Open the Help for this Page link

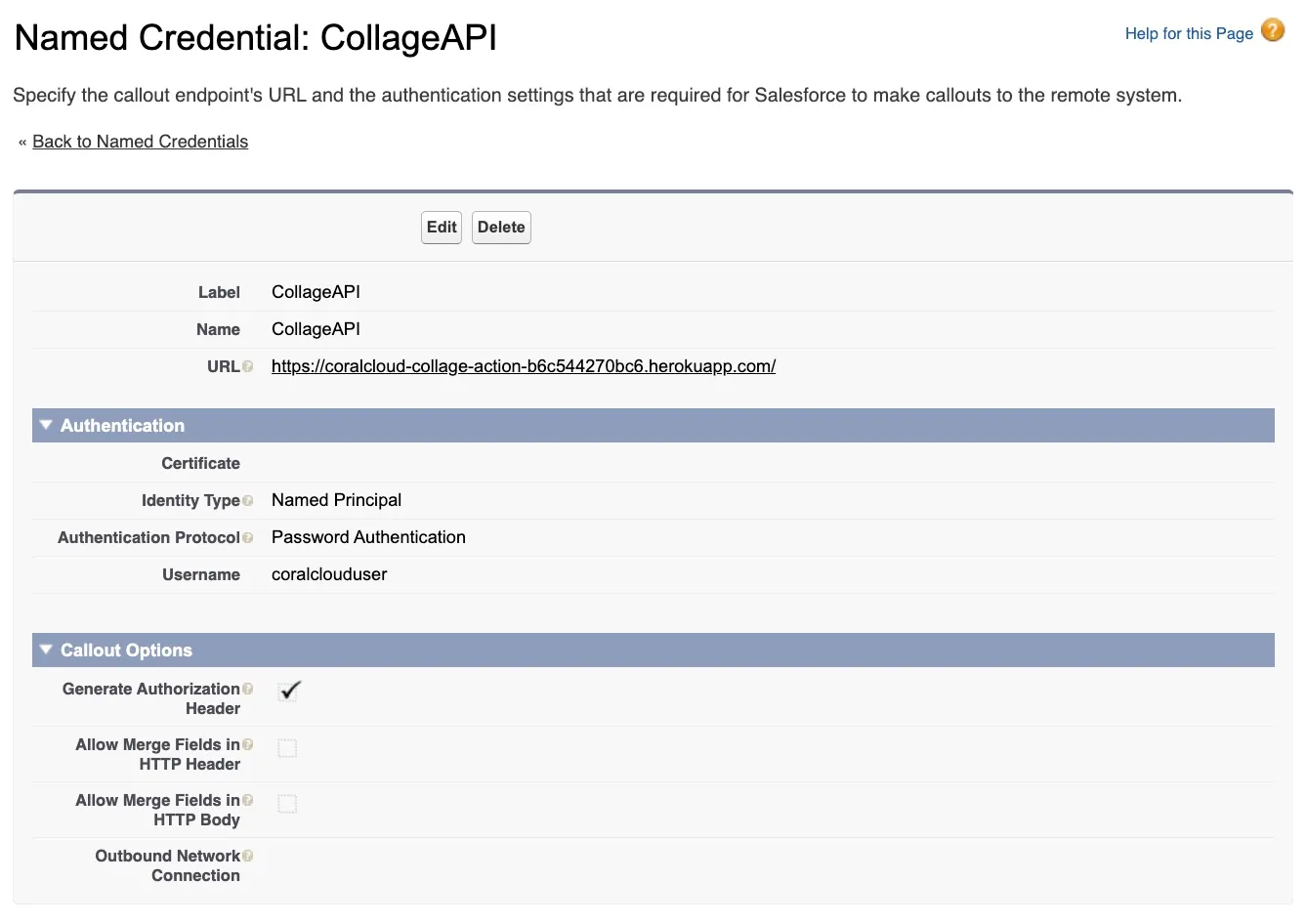[x=1189, y=33]
